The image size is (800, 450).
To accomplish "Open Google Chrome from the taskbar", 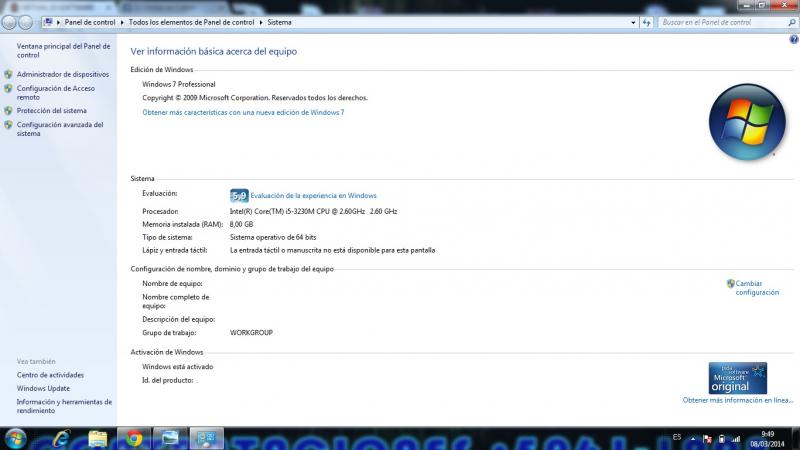I will [x=134, y=439].
